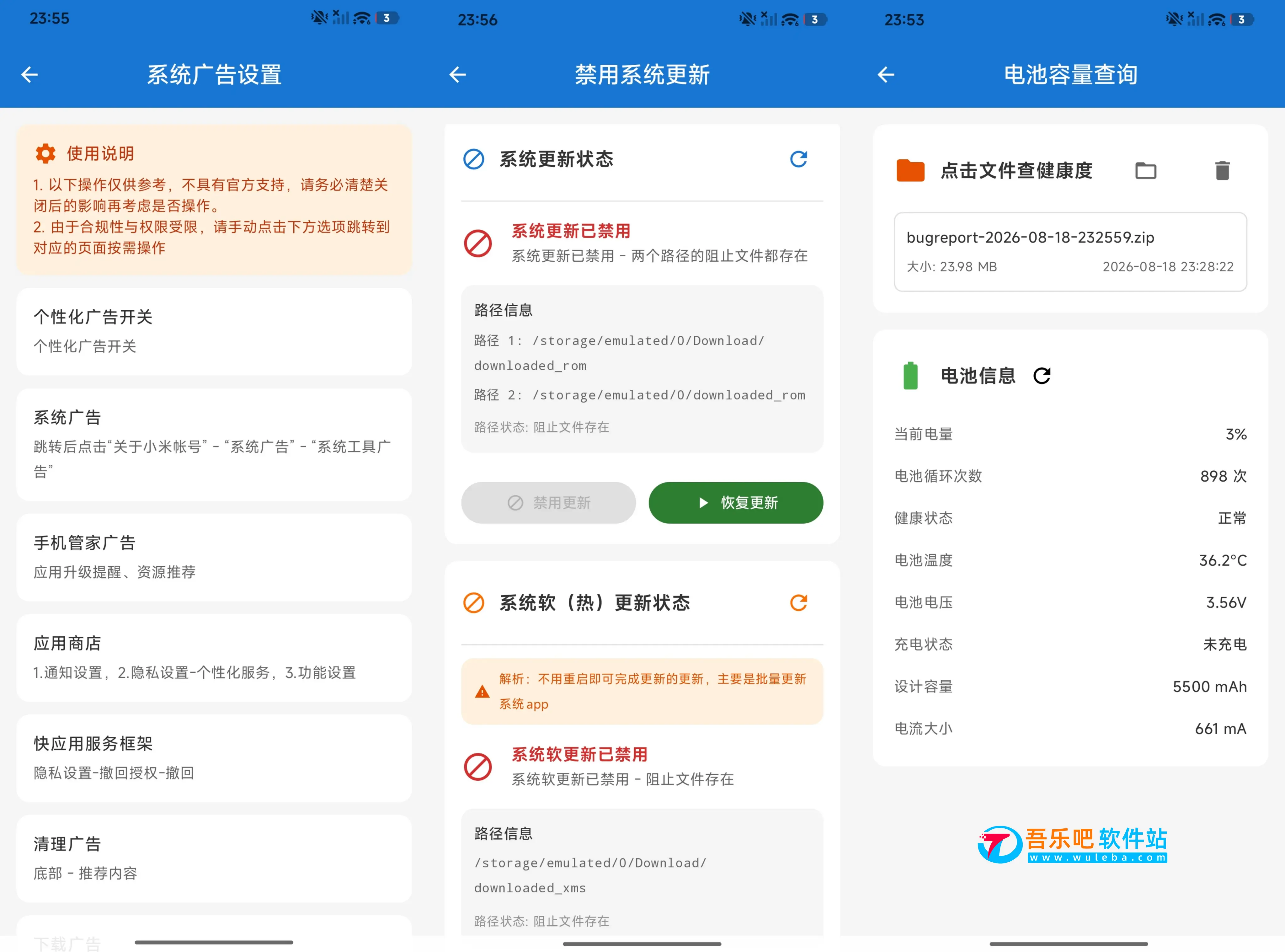The image size is (1285, 952).
Task: Click the file size 大小: 23.98 MB
Action: [952, 267]
